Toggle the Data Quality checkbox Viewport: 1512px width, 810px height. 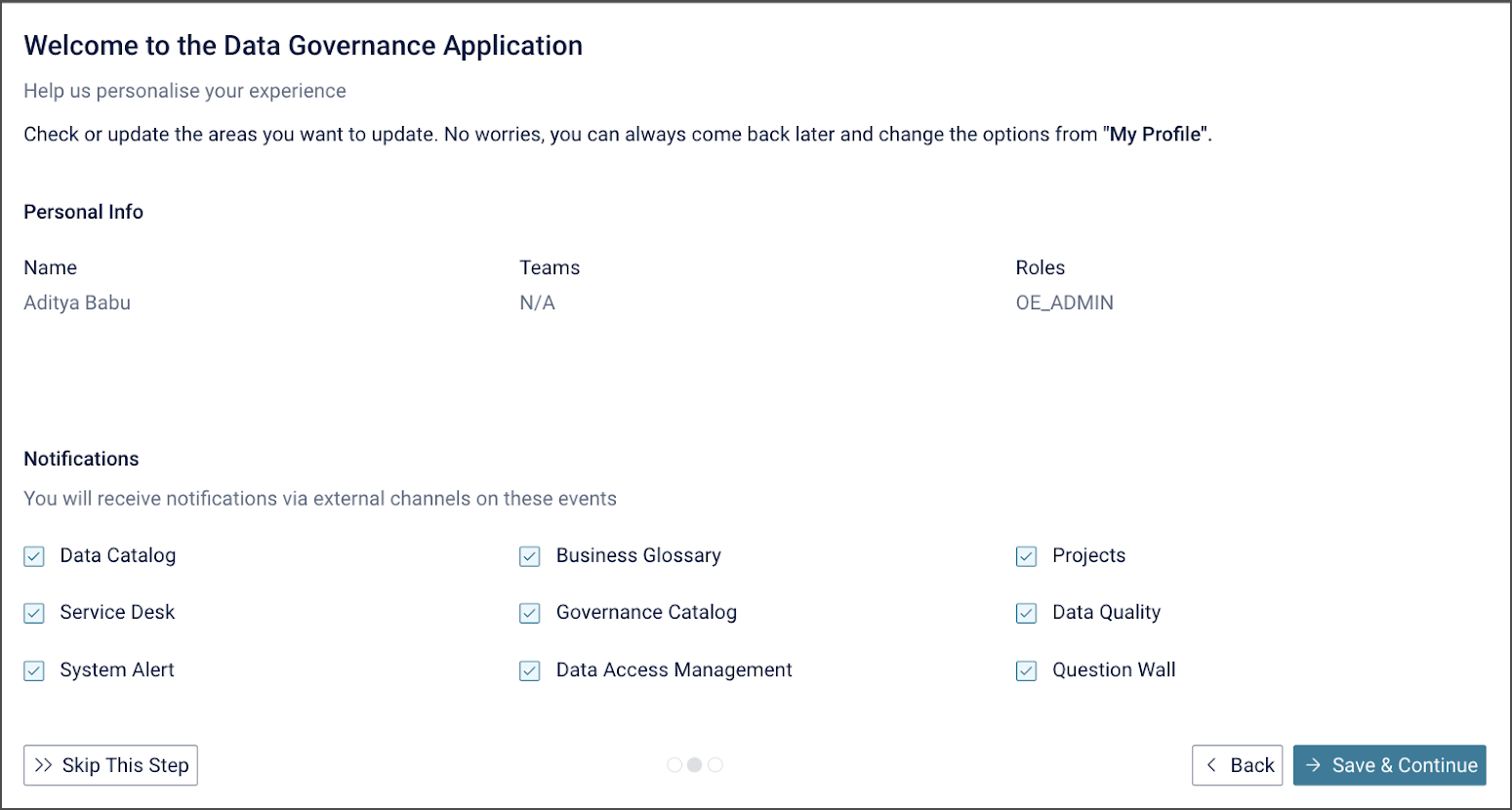click(1026, 613)
